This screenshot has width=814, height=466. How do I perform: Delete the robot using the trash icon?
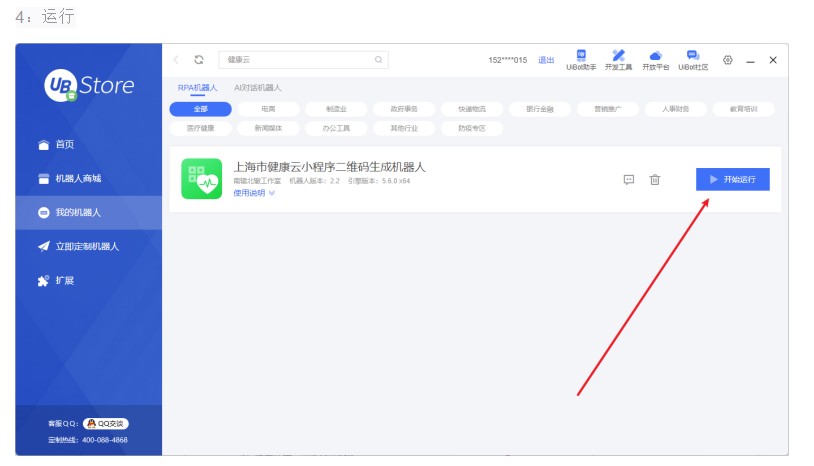[x=655, y=179]
